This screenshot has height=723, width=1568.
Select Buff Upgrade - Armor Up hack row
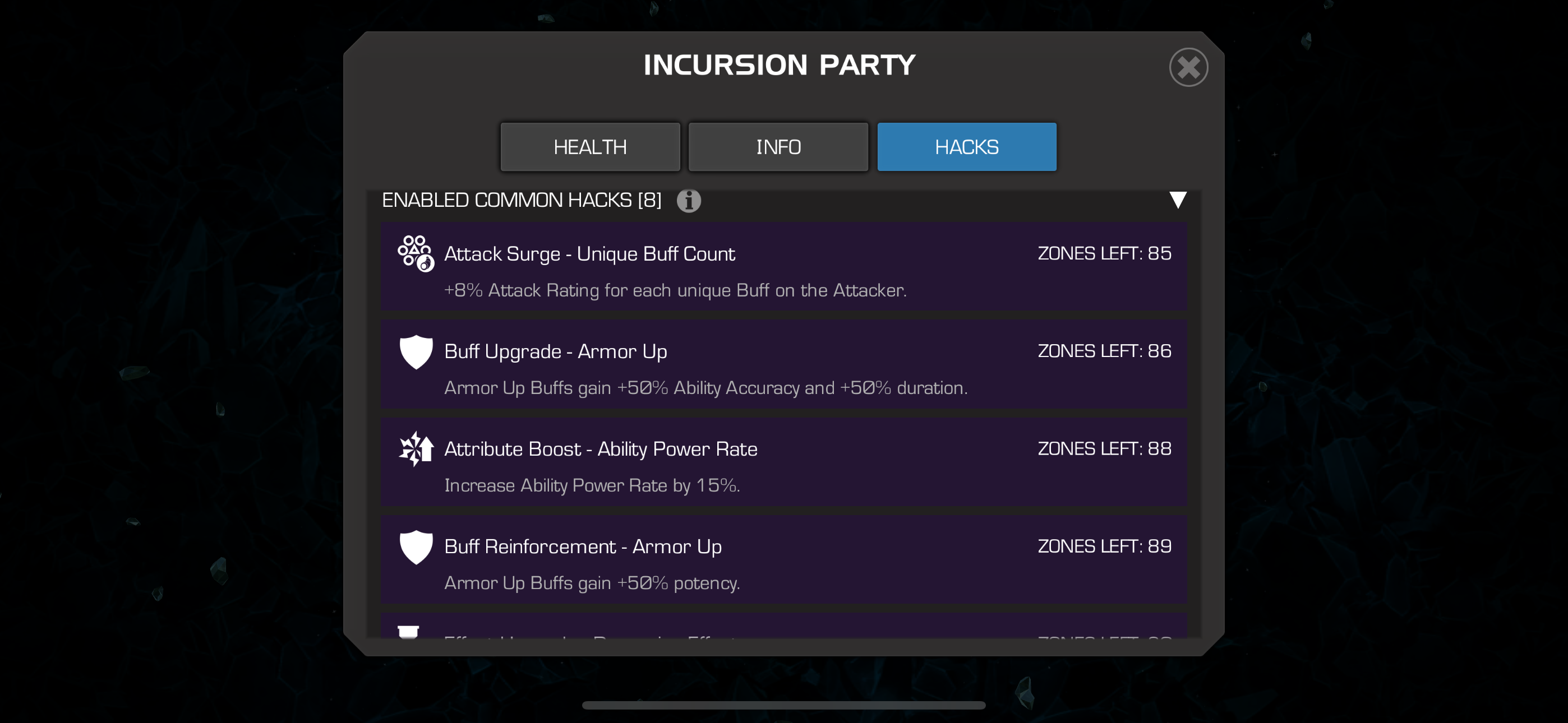click(783, 364)
